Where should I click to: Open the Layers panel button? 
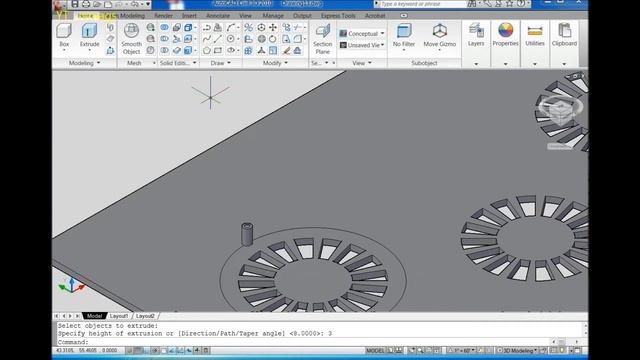pyautogui.click(x=476, y=35)
